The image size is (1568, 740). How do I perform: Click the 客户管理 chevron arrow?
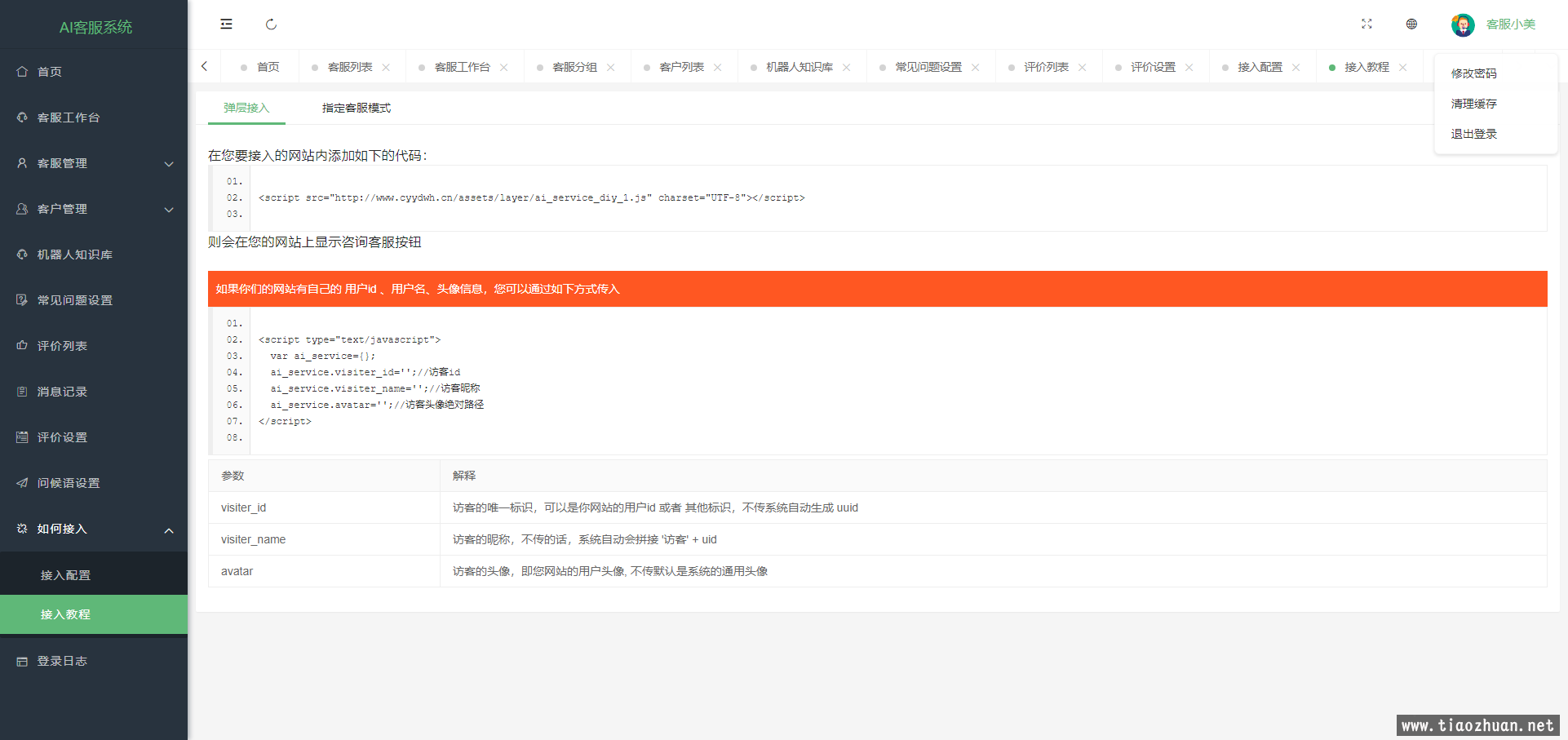coord(169,210)
